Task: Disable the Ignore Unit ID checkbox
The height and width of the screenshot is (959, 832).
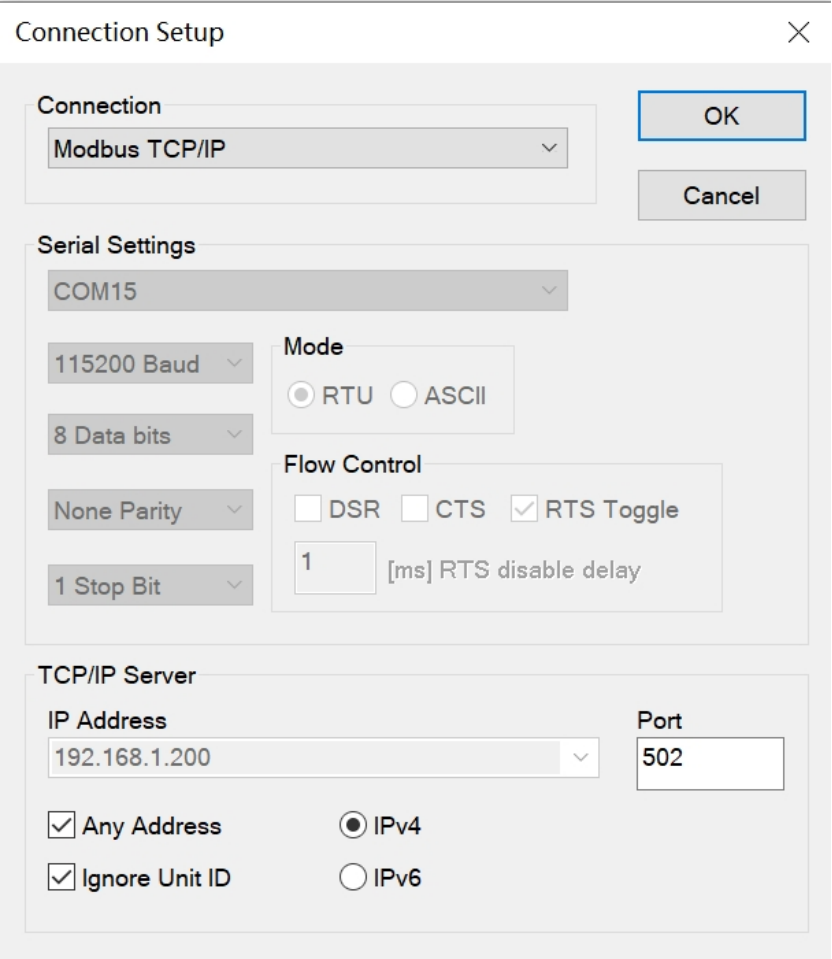Action: [60, 878]
